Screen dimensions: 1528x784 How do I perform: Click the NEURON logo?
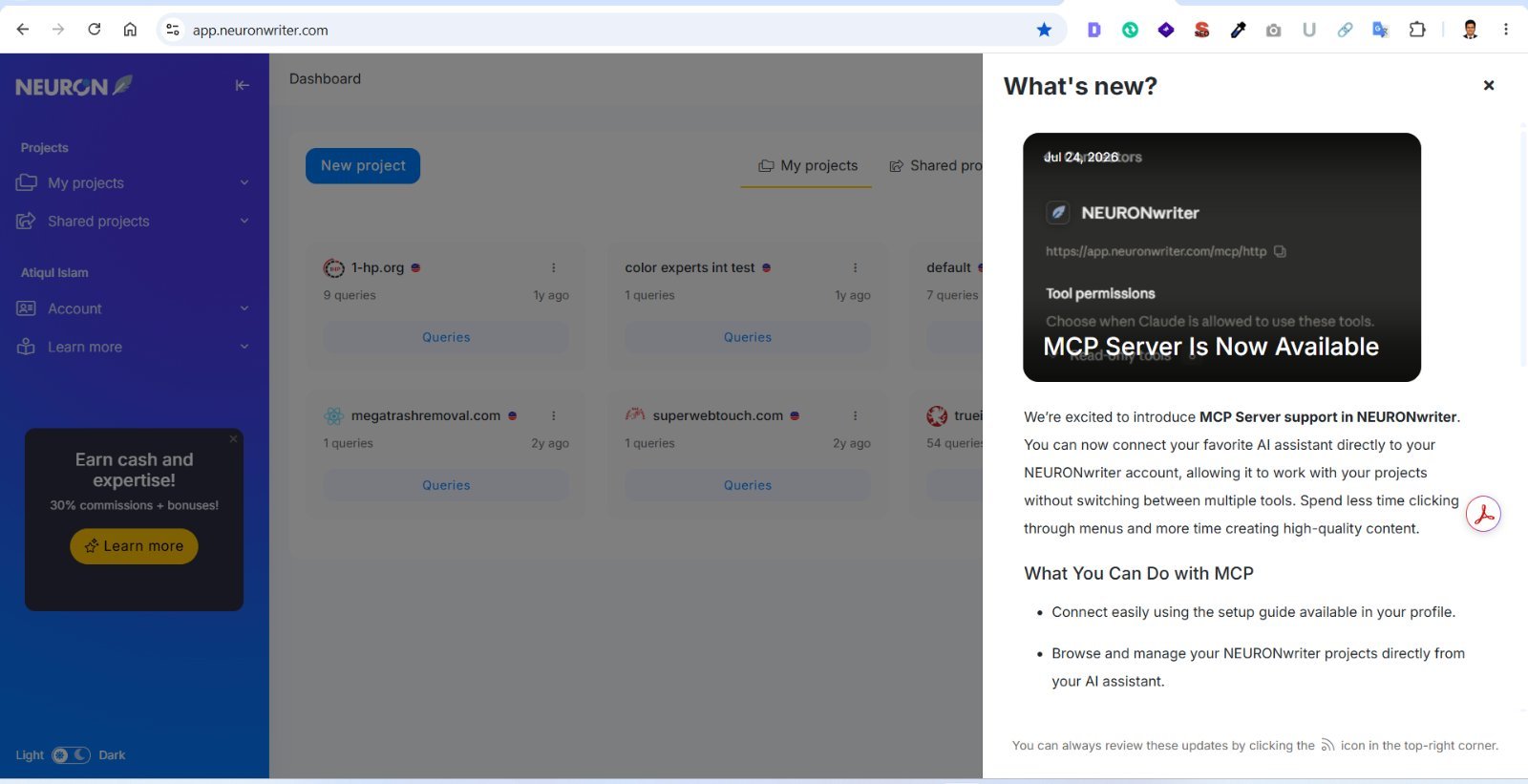click(74, 86)
